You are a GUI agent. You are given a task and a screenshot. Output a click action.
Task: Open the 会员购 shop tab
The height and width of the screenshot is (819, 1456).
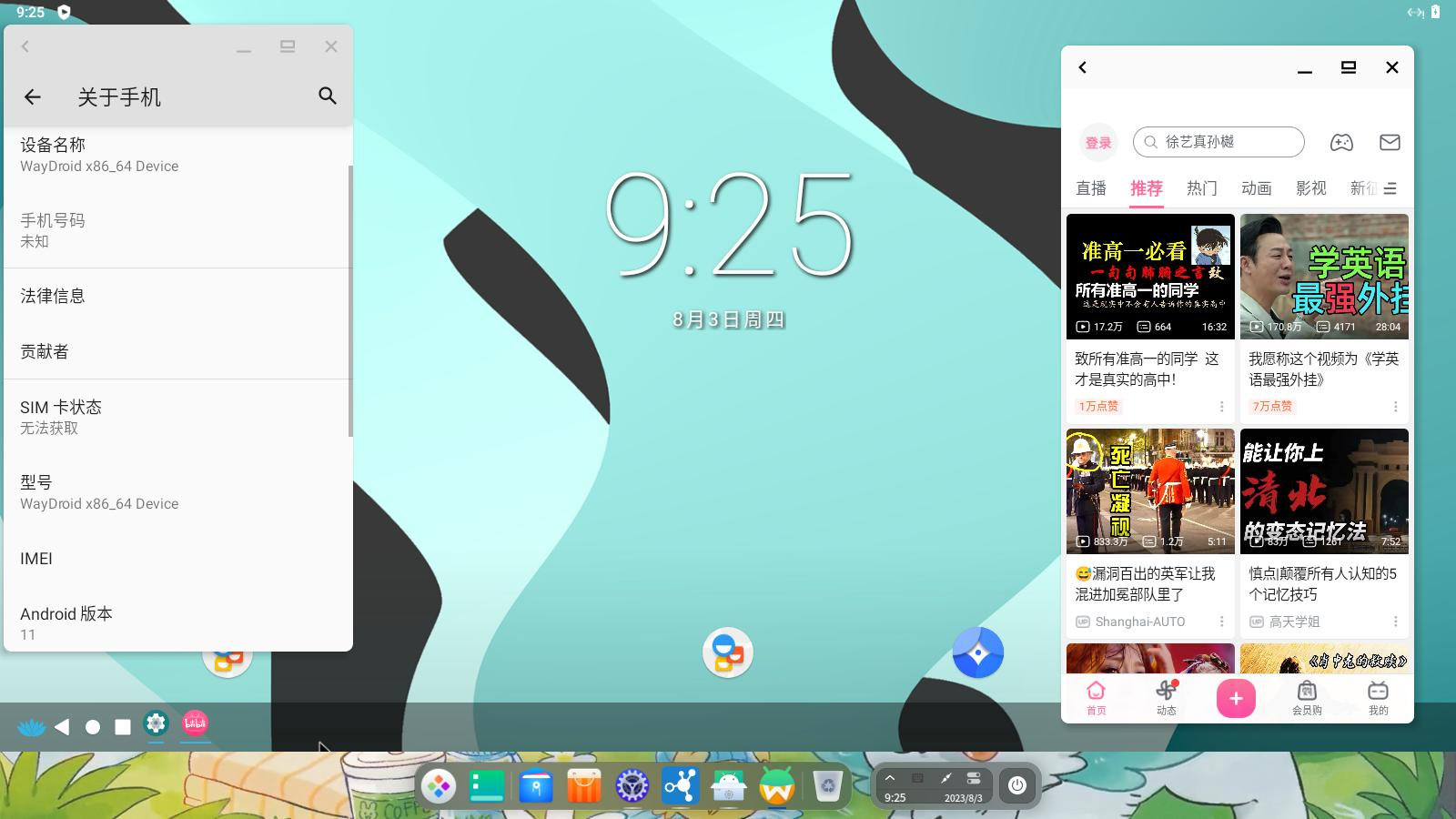click(x=1307, y=698)
